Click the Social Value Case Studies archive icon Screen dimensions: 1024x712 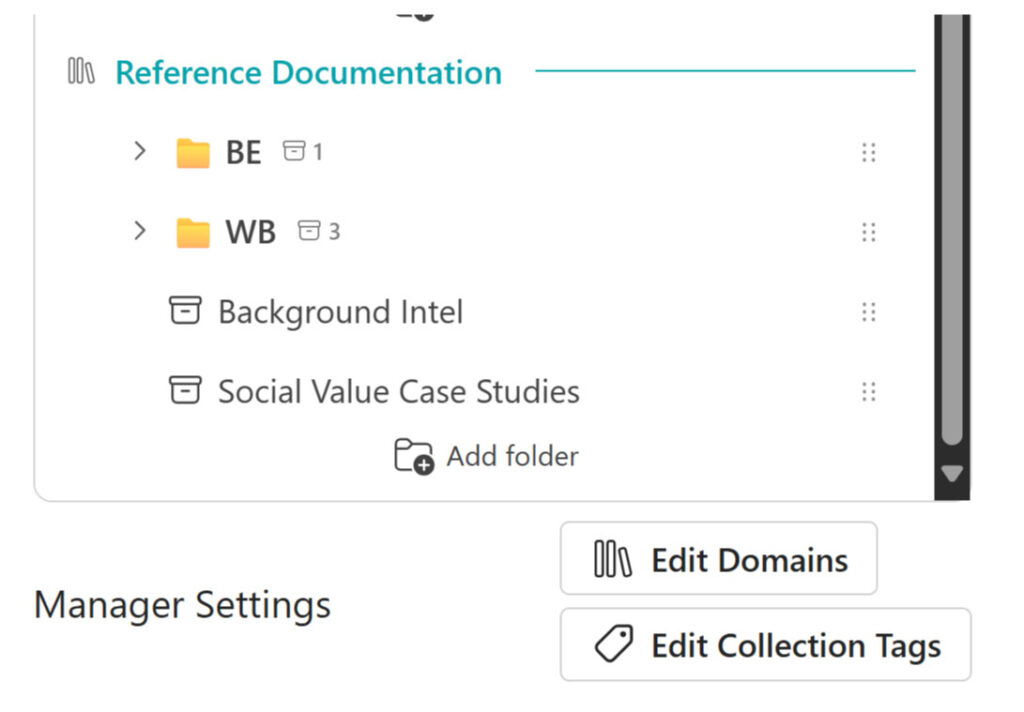tap(184, 391)
